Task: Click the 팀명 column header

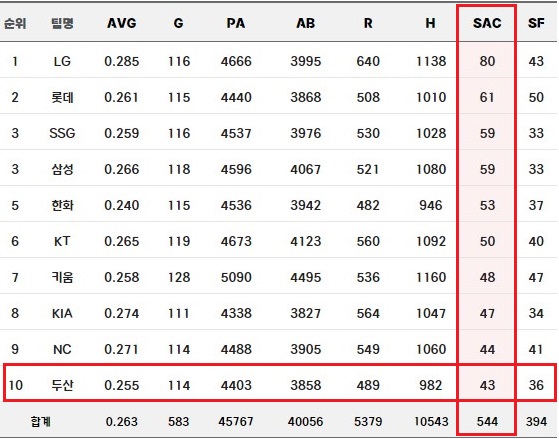Action: pos(62,24)
